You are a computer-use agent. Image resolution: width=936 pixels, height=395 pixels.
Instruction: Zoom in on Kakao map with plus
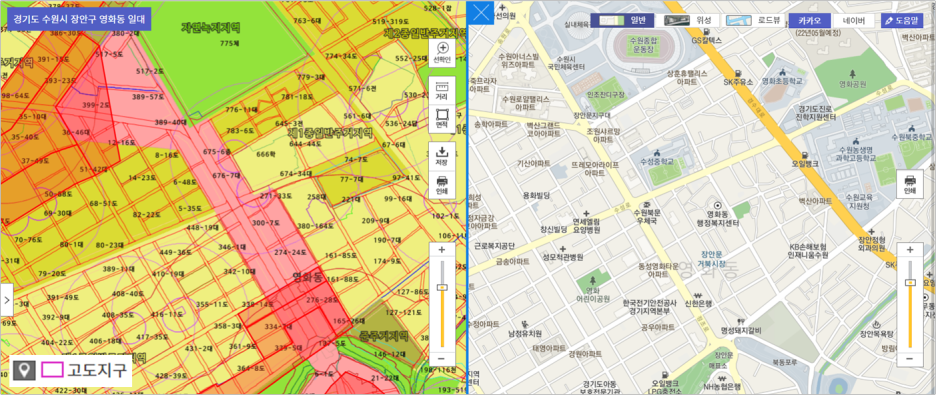coord(910,249)
